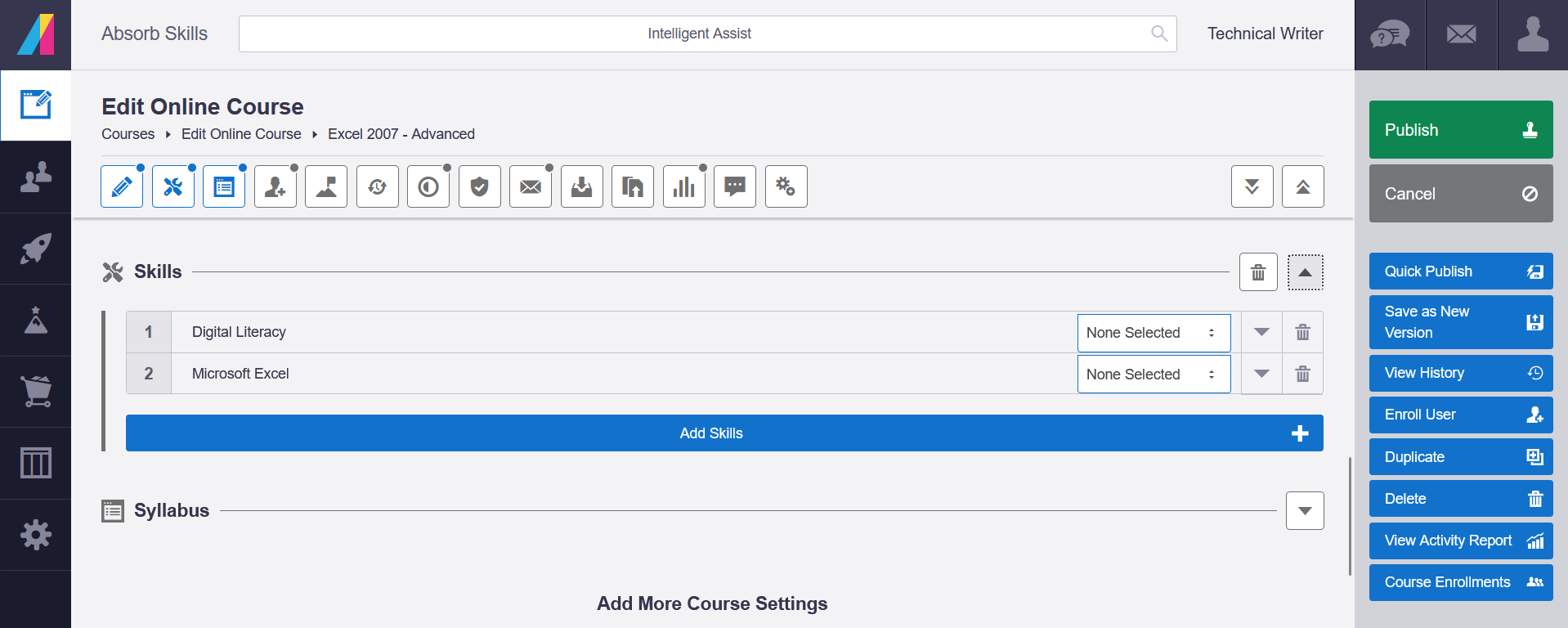
Task: Choose Enroll User
Action: (1461, 415)
